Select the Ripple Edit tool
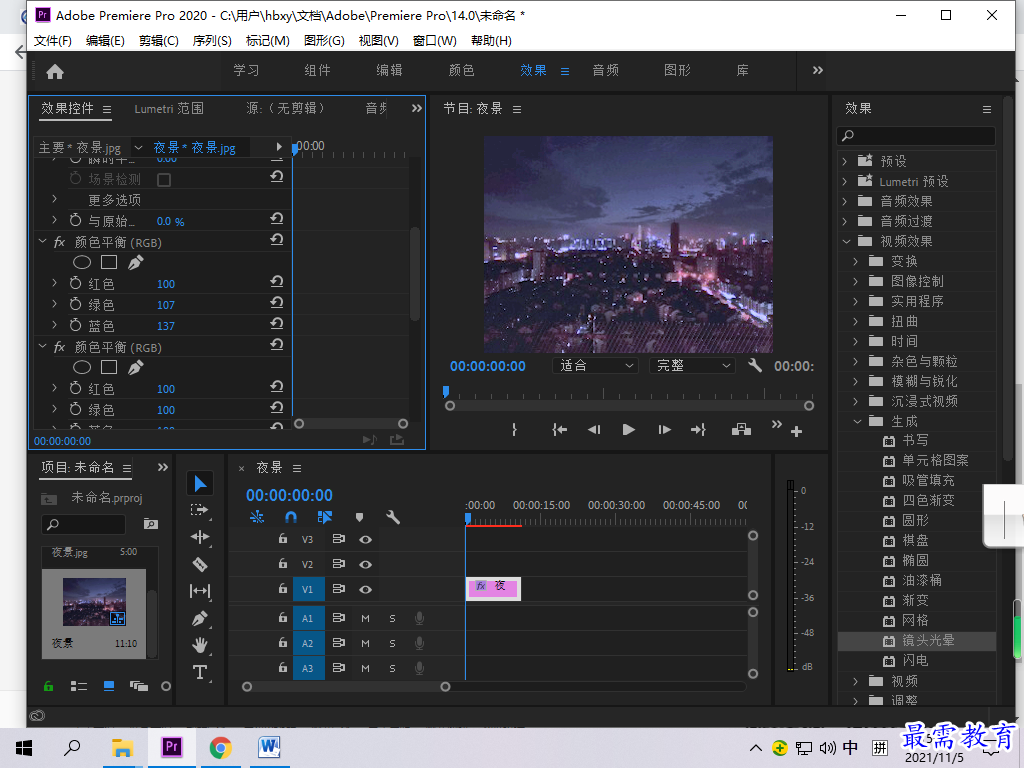 (200, 537)
